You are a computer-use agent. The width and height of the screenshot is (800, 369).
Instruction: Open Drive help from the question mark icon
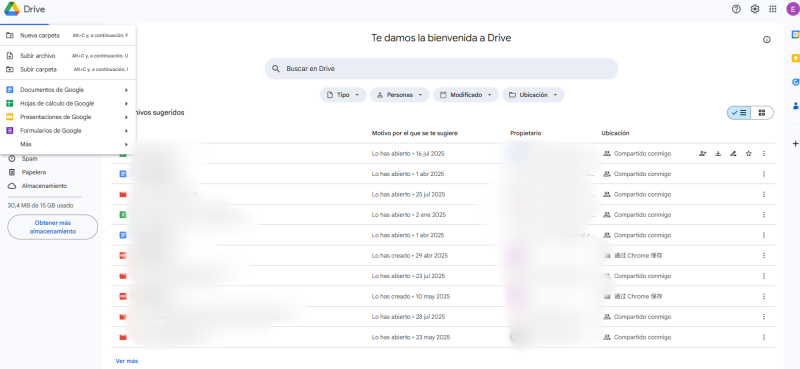point(736,9)
